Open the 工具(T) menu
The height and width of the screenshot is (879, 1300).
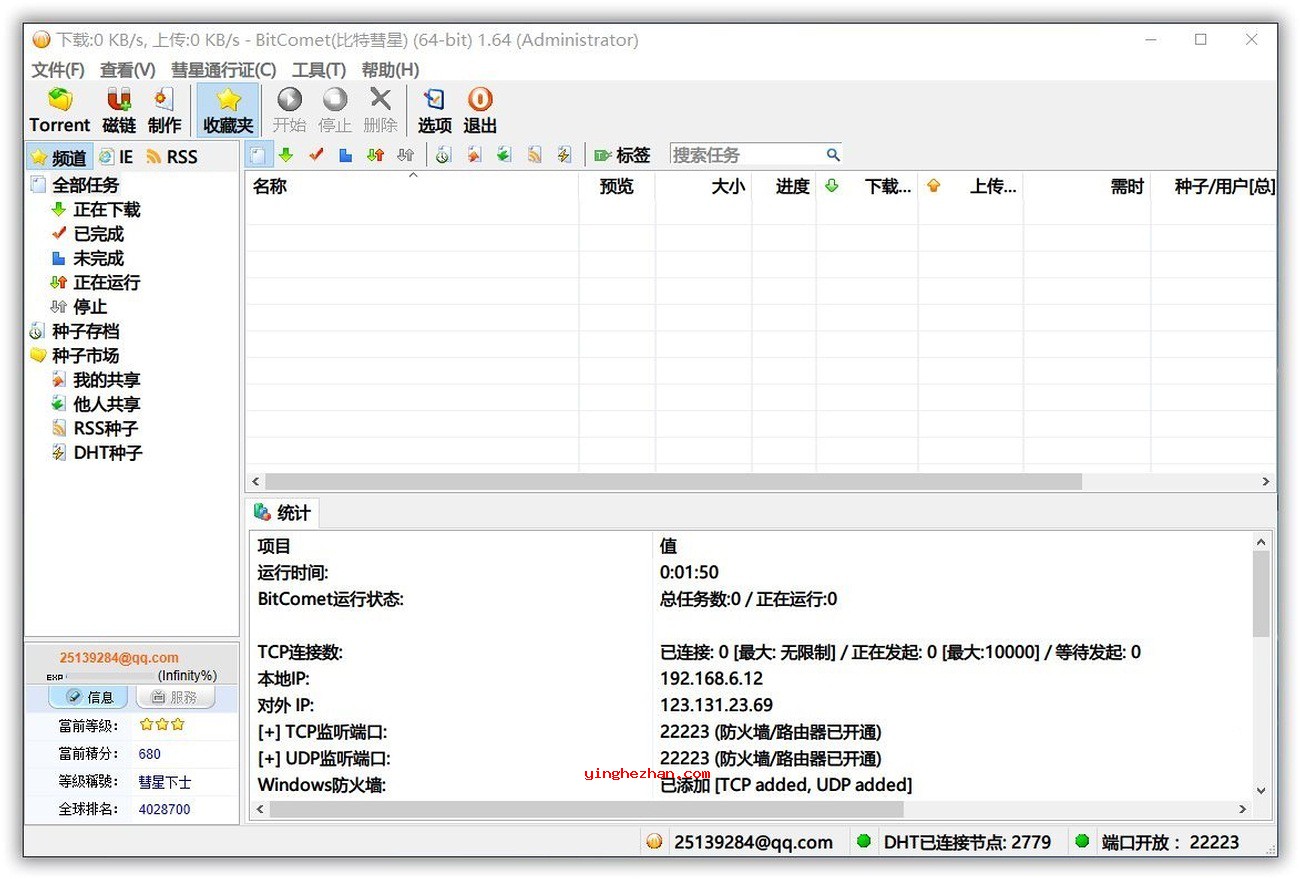tap(319, 70)
